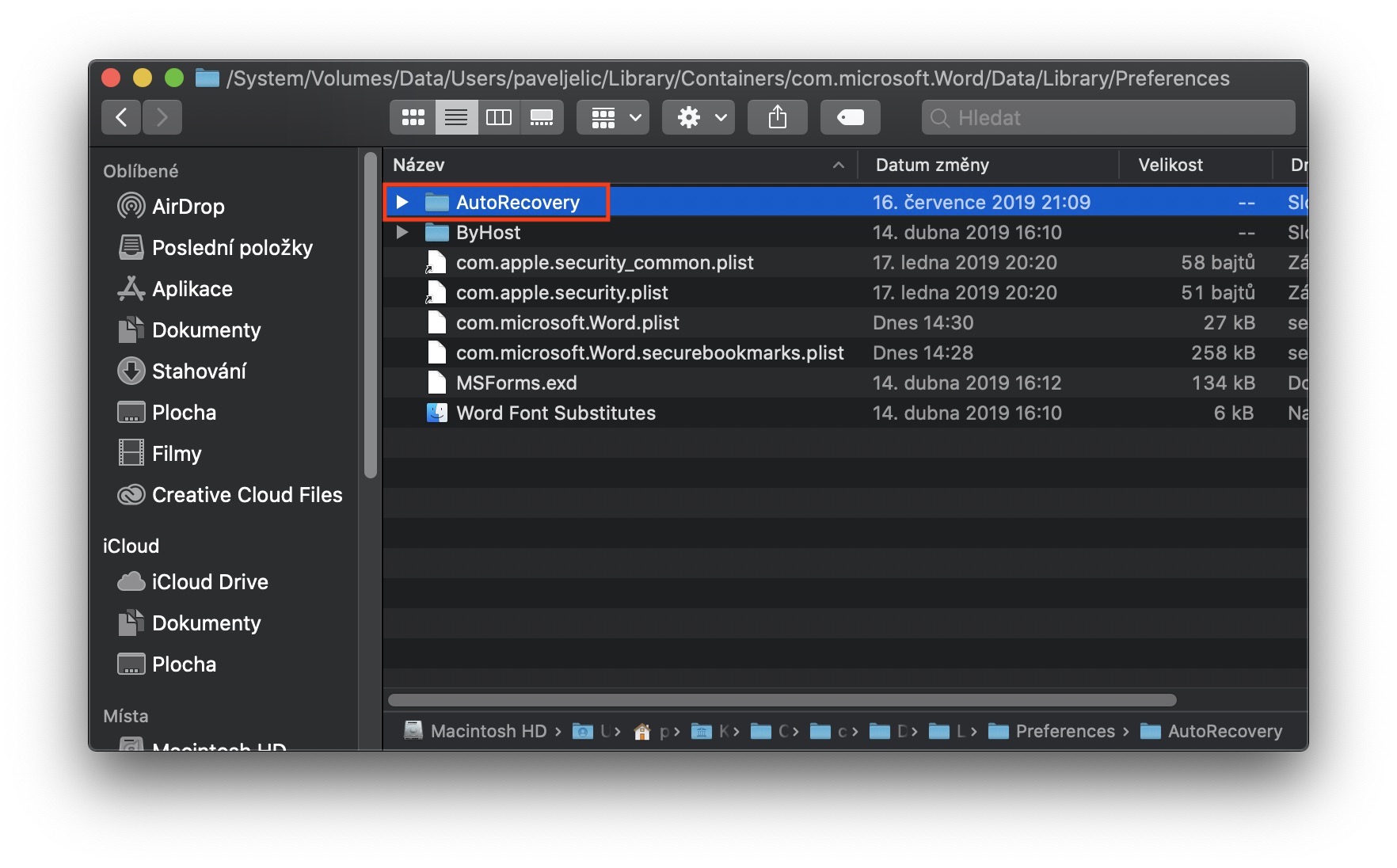Close the Finder window with the red button
Viewport: 1397px width, 868px height.
coord(111,78)
